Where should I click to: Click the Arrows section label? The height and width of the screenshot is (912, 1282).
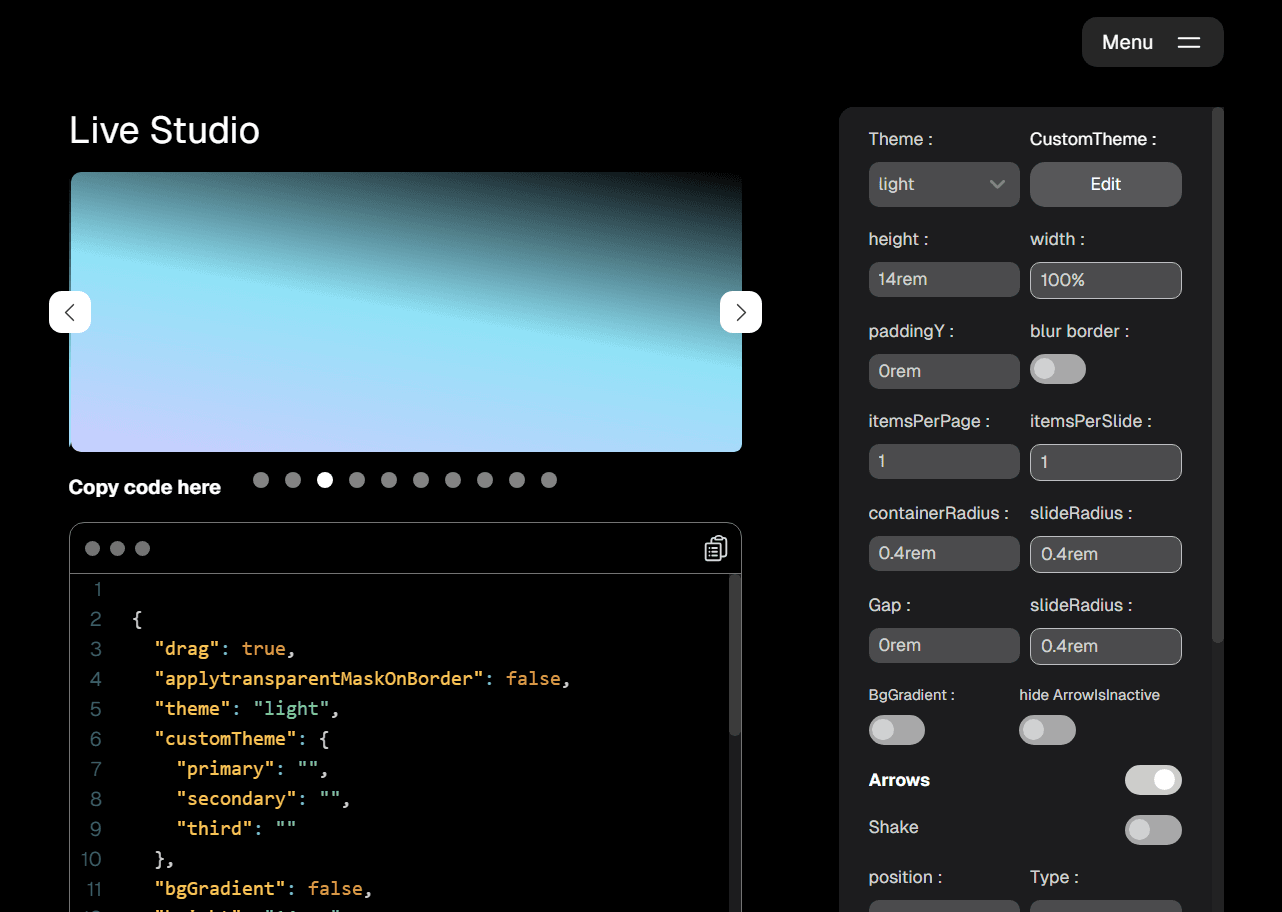tap(899, 780)
